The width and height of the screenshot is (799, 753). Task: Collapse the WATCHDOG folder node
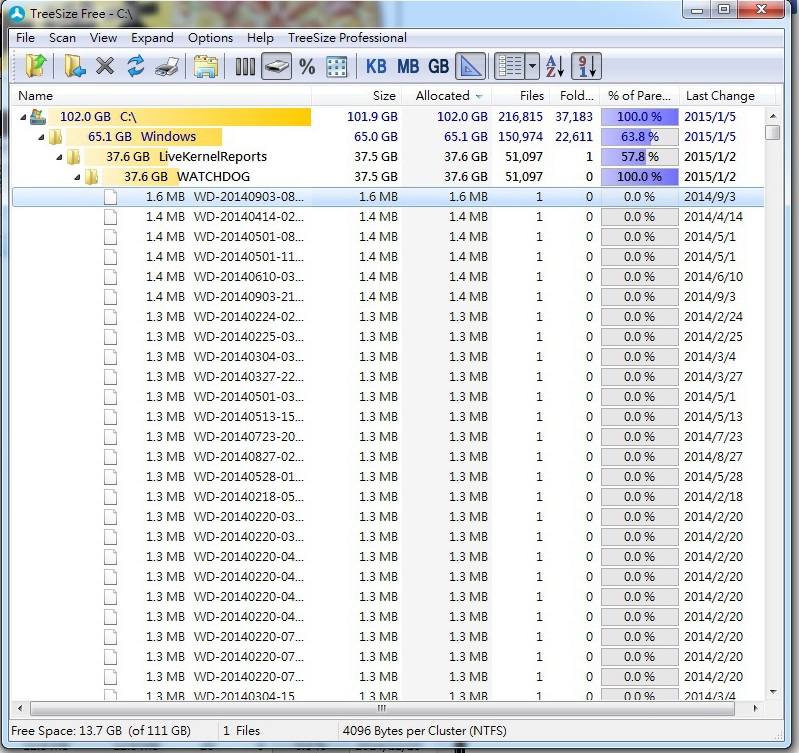click(76, 177)
